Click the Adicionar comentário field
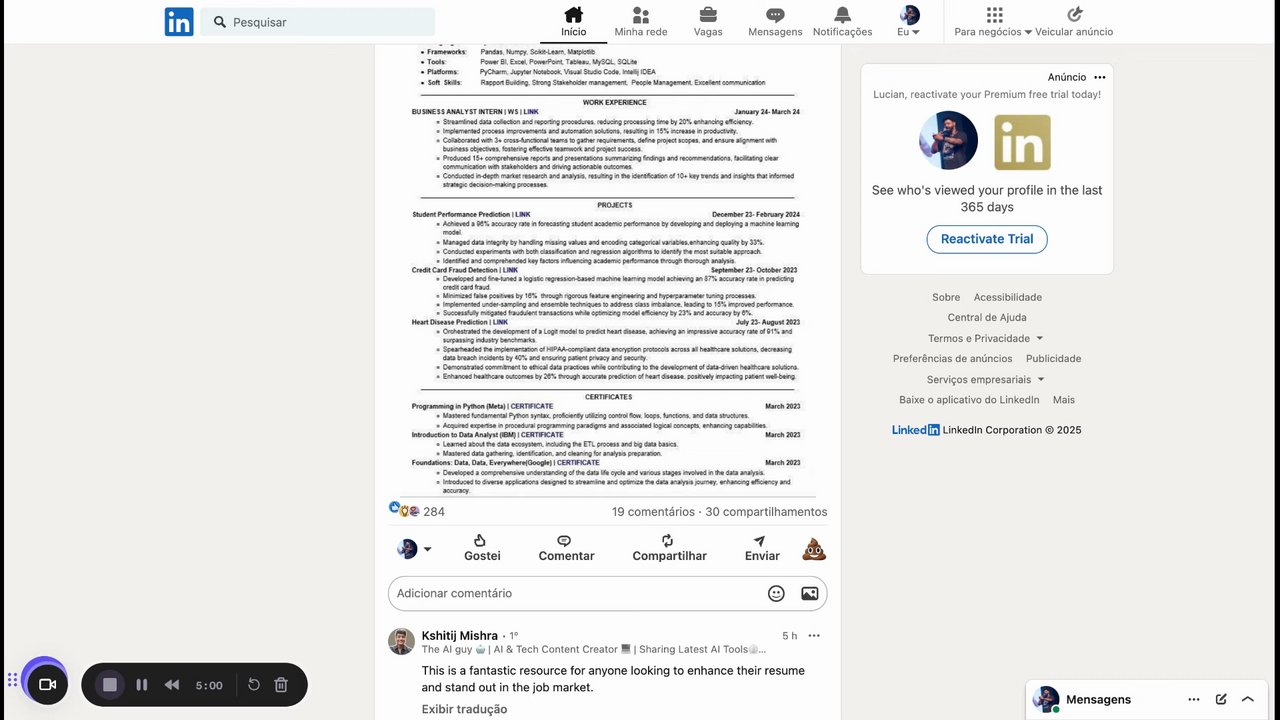The width and height of the screenshot is (1280, 720). 575,593
